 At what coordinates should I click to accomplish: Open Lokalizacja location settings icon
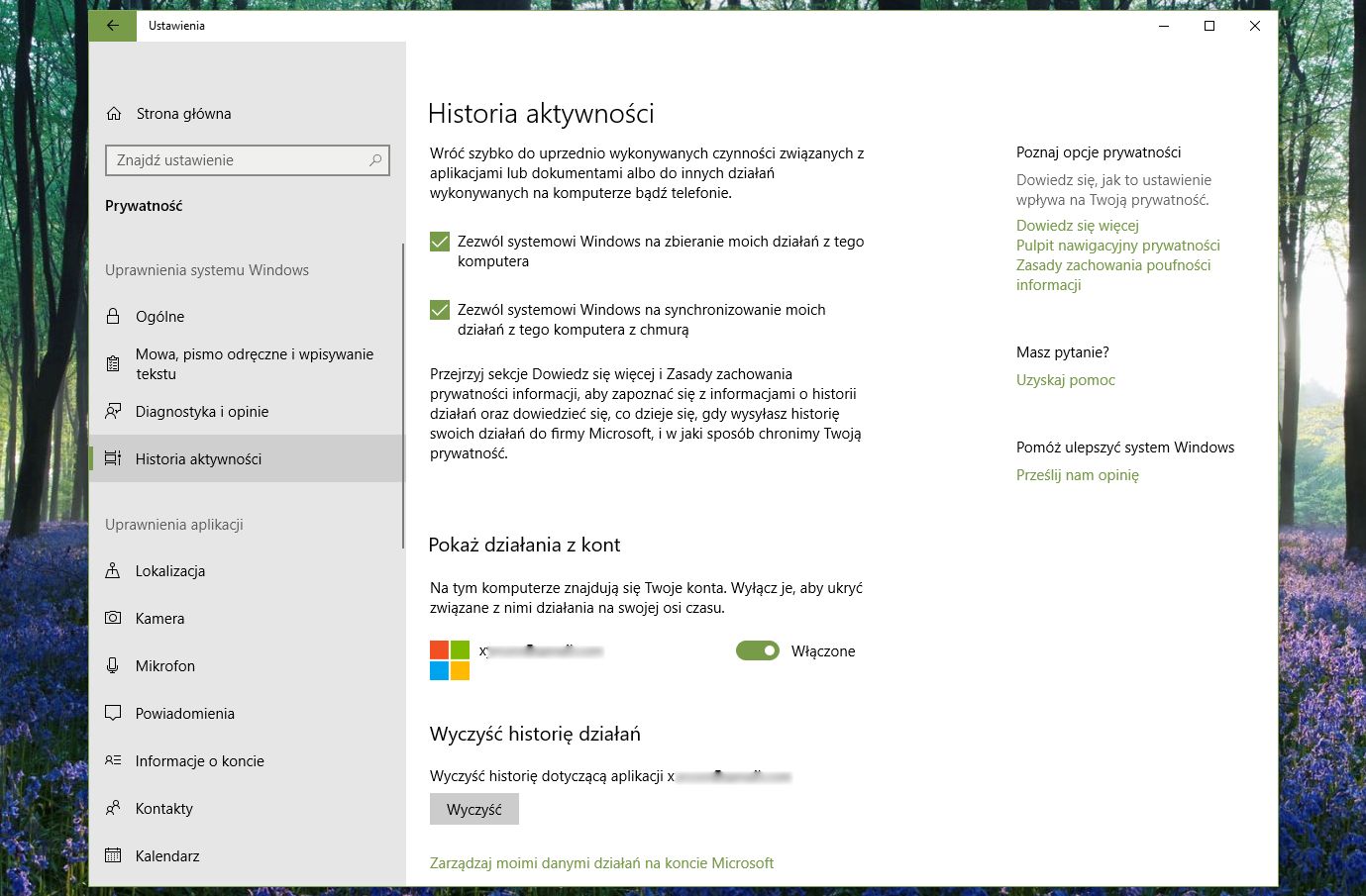click(113, 571)
